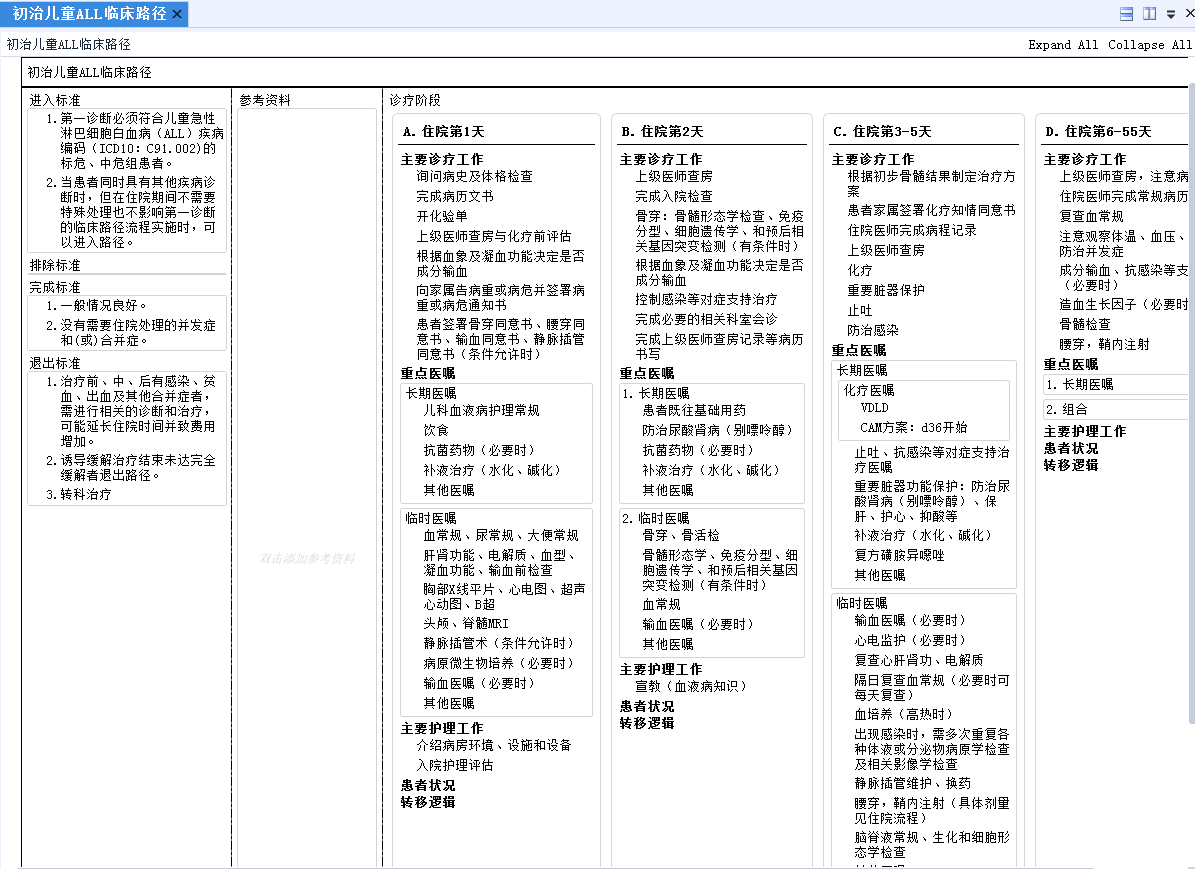Screen dimensions: 1195x869
Task: Click 住院医师完成病程记录 item
Action: (x=912, y=229)
